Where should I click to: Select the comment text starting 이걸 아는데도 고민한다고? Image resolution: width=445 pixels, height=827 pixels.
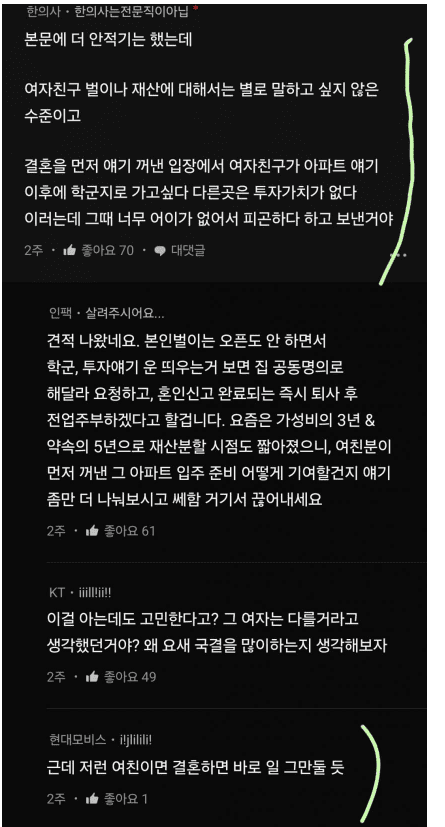pos(217,632)
